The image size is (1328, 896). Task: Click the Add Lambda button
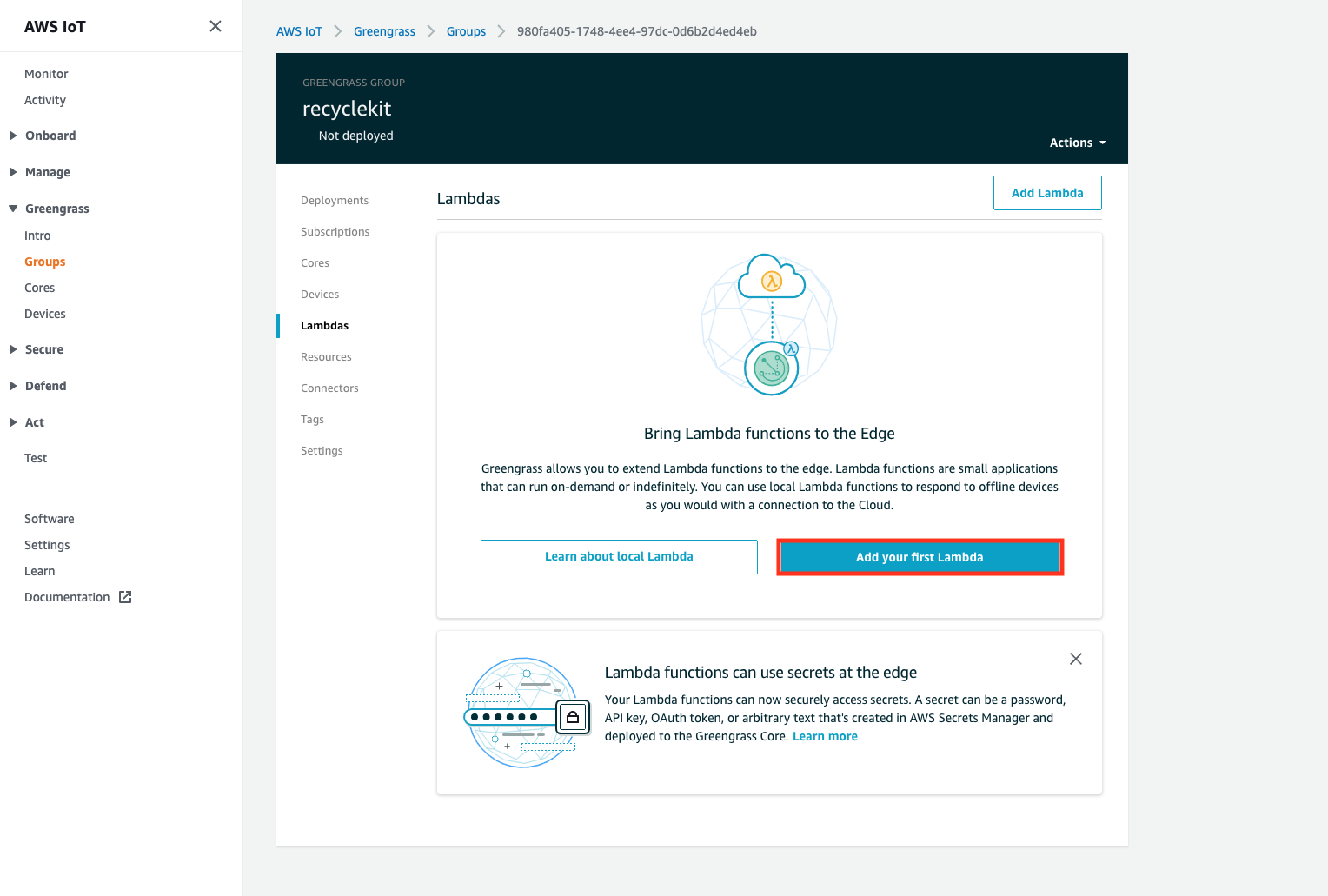tap(1047, 193)
